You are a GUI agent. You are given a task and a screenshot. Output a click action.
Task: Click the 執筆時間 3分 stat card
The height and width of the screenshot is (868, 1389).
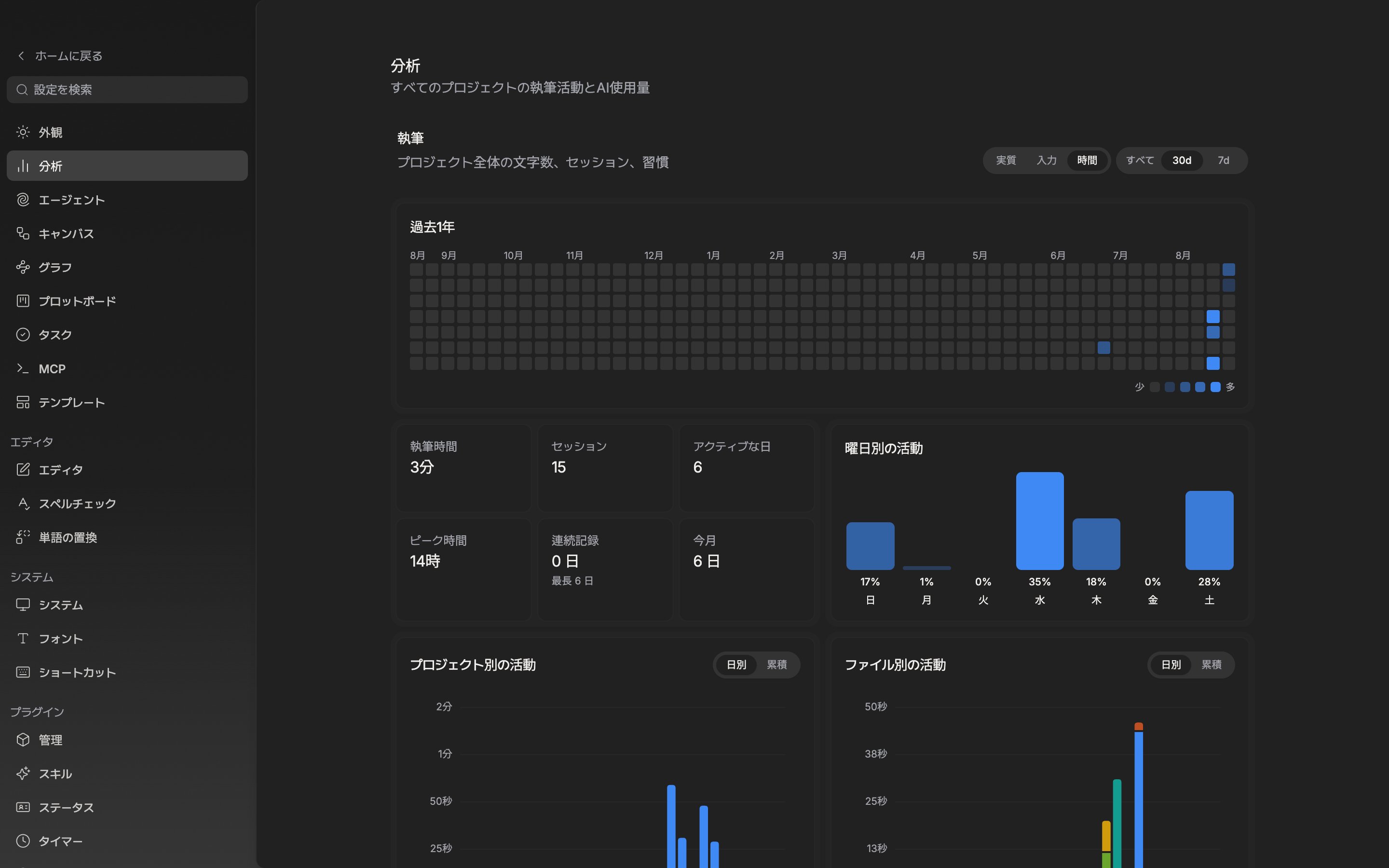[x=463, y=468]
